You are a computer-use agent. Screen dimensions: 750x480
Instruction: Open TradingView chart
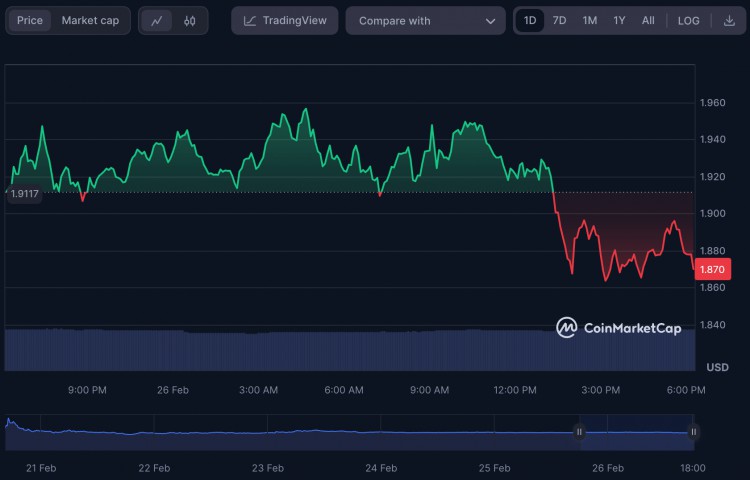click(x=285, y=21)
